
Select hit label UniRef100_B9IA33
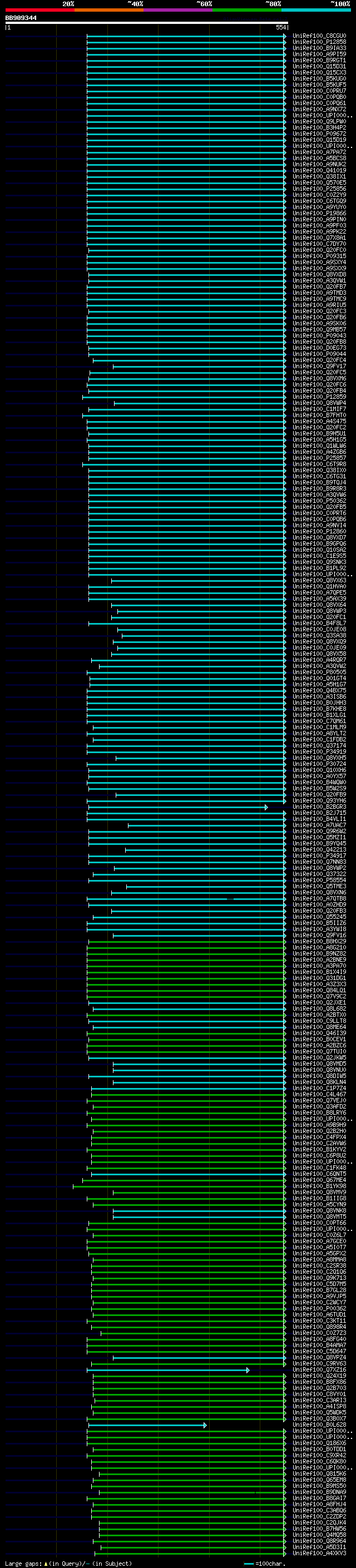(x=319, y=48)
